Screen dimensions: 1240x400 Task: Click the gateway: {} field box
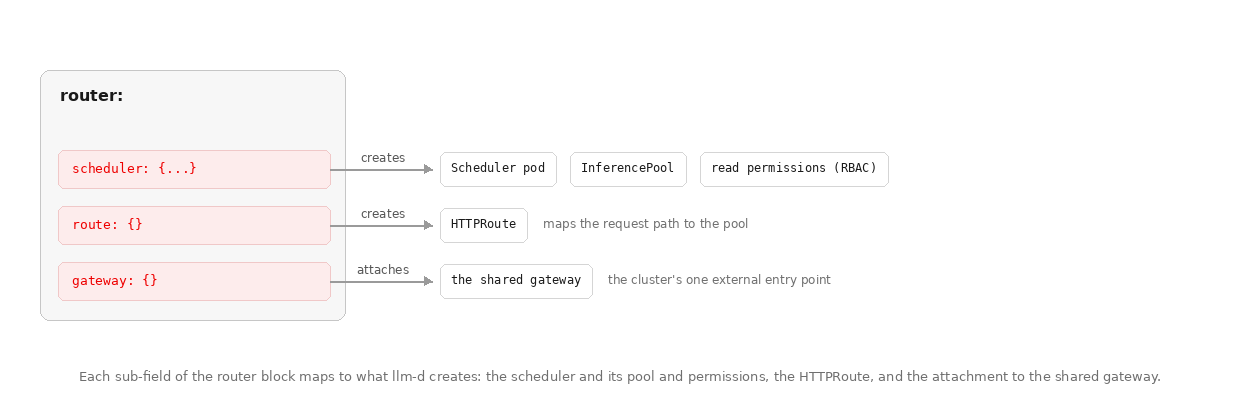pyautogui.click(x=194, y=281)
